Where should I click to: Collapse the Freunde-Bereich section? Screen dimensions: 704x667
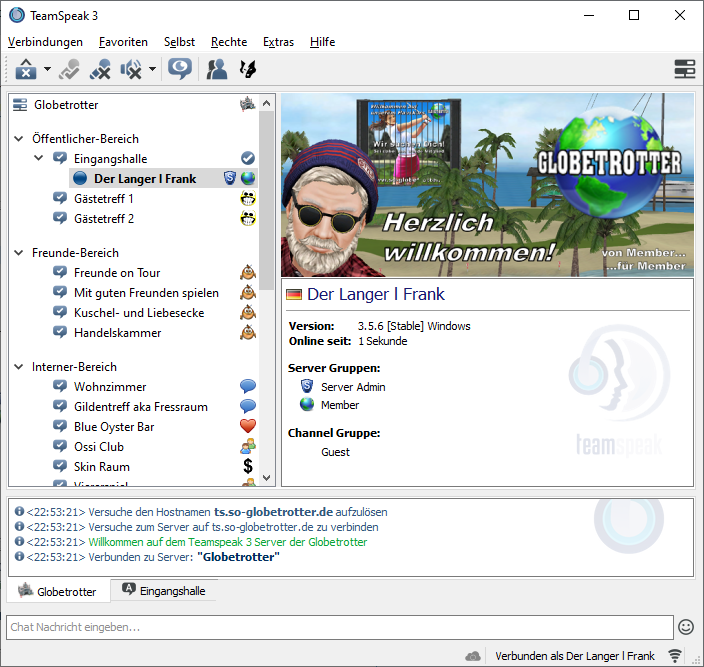(19, 253)
